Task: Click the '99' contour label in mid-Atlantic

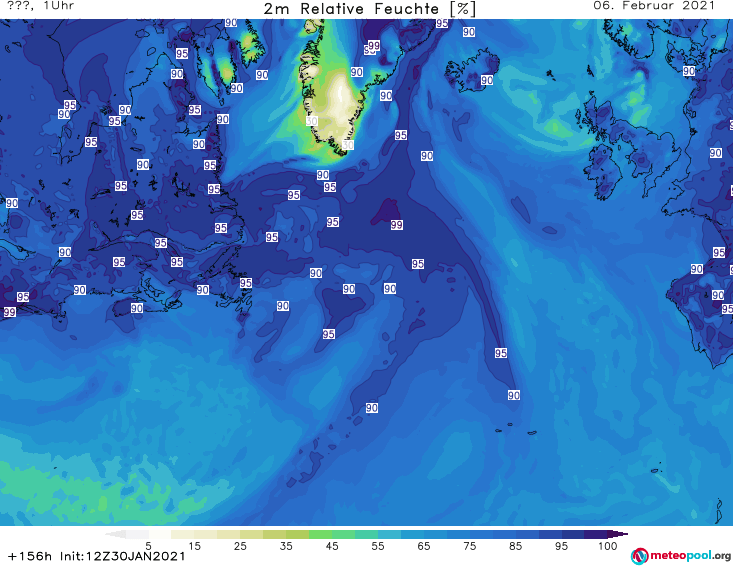Action: tap(396, 225)
